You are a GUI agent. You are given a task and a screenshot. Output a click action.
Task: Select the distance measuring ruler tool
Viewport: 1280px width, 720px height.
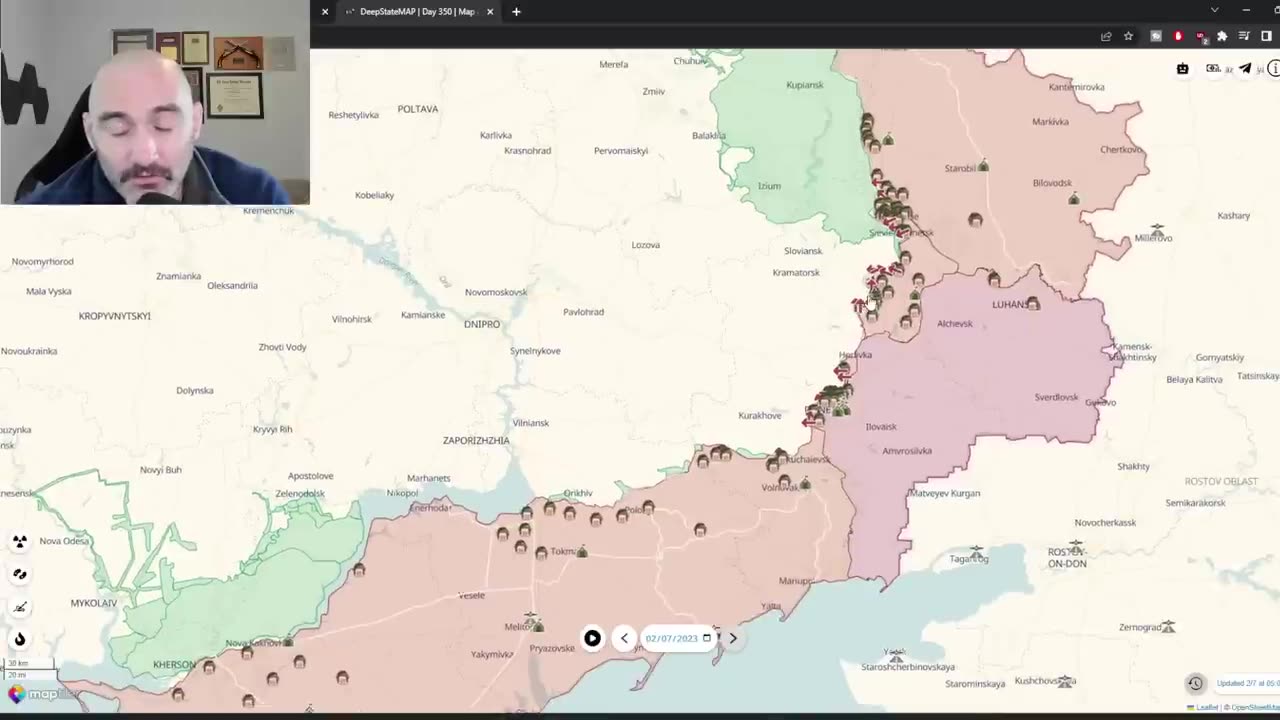point(19,607)
